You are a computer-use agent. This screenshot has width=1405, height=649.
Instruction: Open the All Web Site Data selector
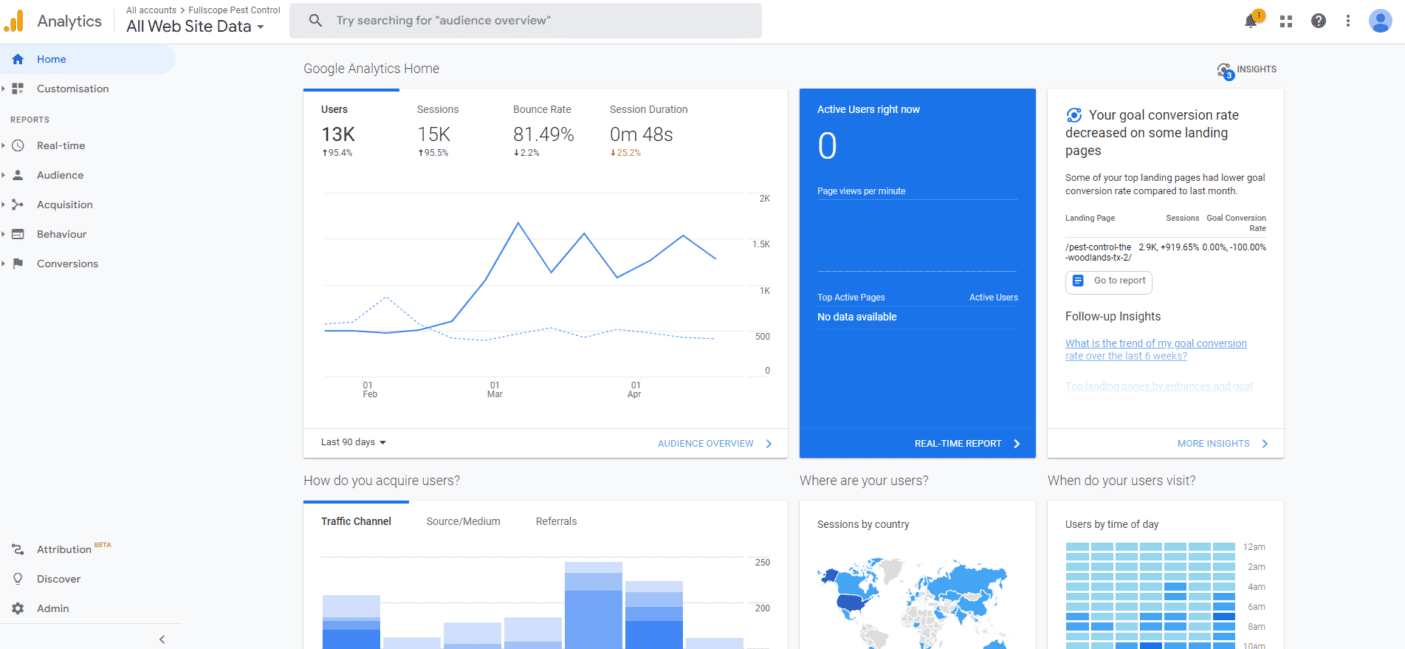[195, 27]
